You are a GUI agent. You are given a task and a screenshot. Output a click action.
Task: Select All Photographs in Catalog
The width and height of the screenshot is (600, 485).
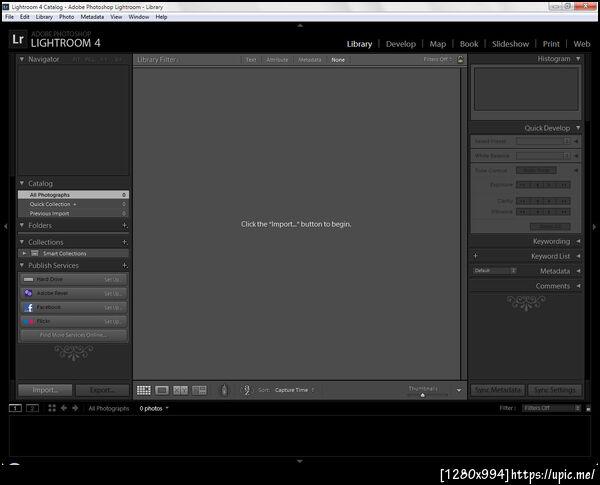point(73,195)
